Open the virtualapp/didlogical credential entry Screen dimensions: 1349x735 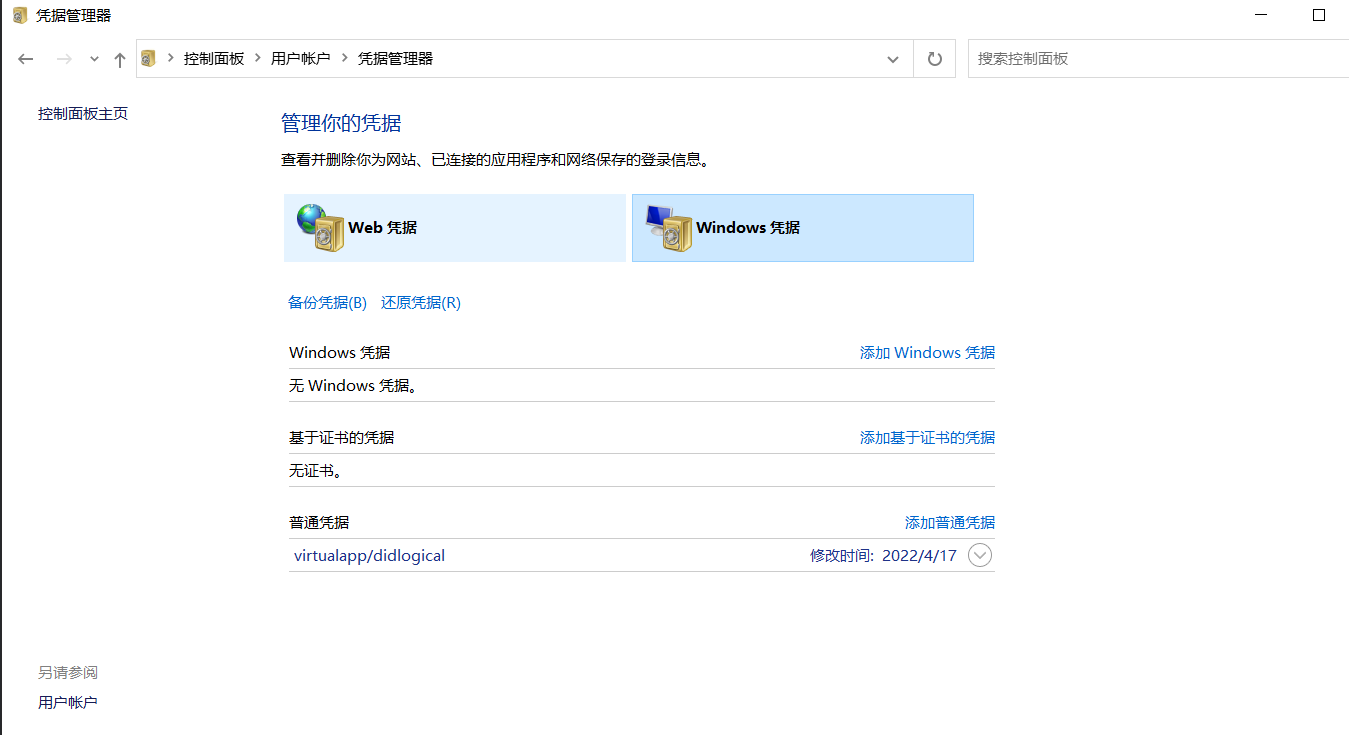[x=642, y=555]
